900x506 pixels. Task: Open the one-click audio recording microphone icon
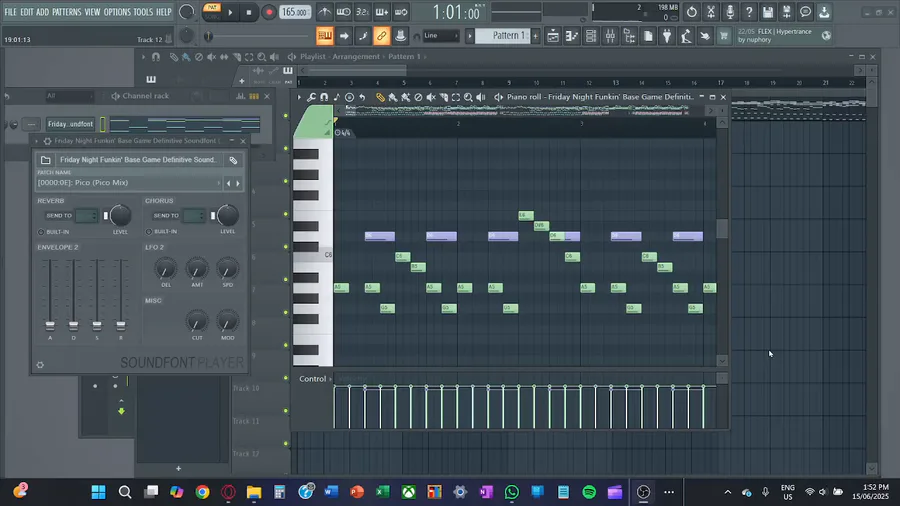click(730, 12)
